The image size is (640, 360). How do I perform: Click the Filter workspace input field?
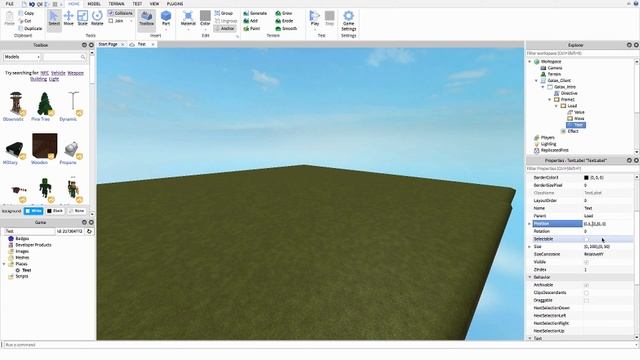[x=580, y=53]
